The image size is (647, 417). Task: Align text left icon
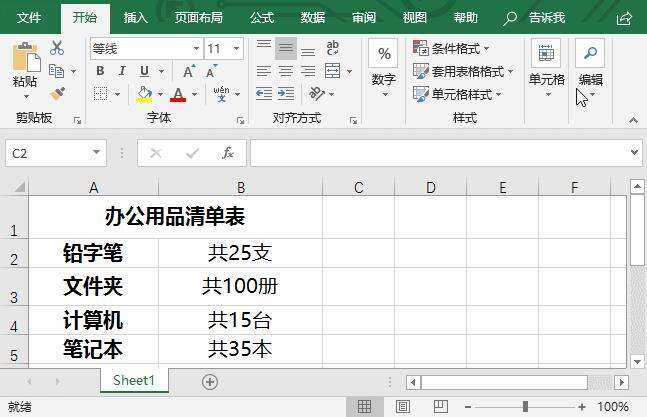(x=264, y=71)
